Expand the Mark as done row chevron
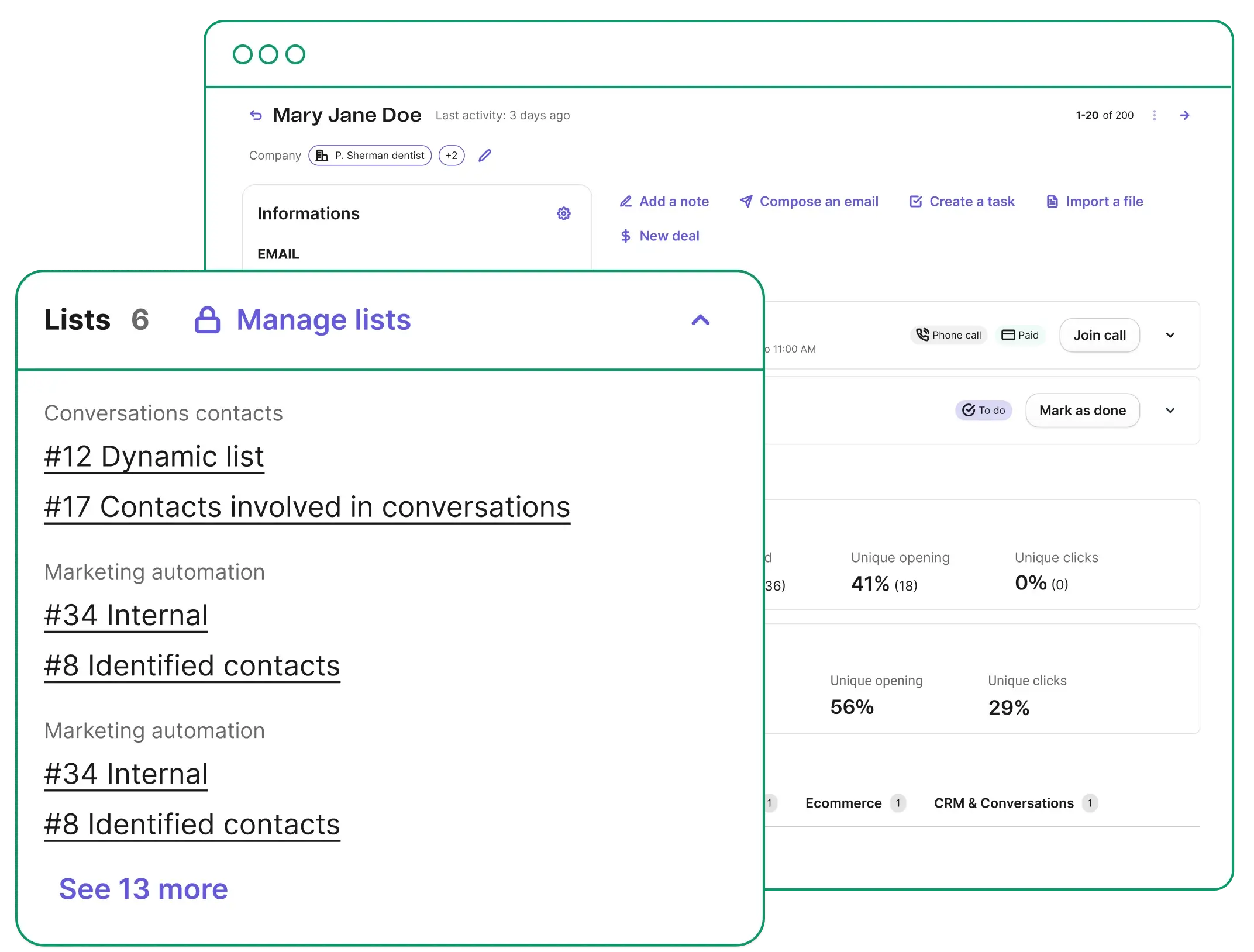 1170,411
